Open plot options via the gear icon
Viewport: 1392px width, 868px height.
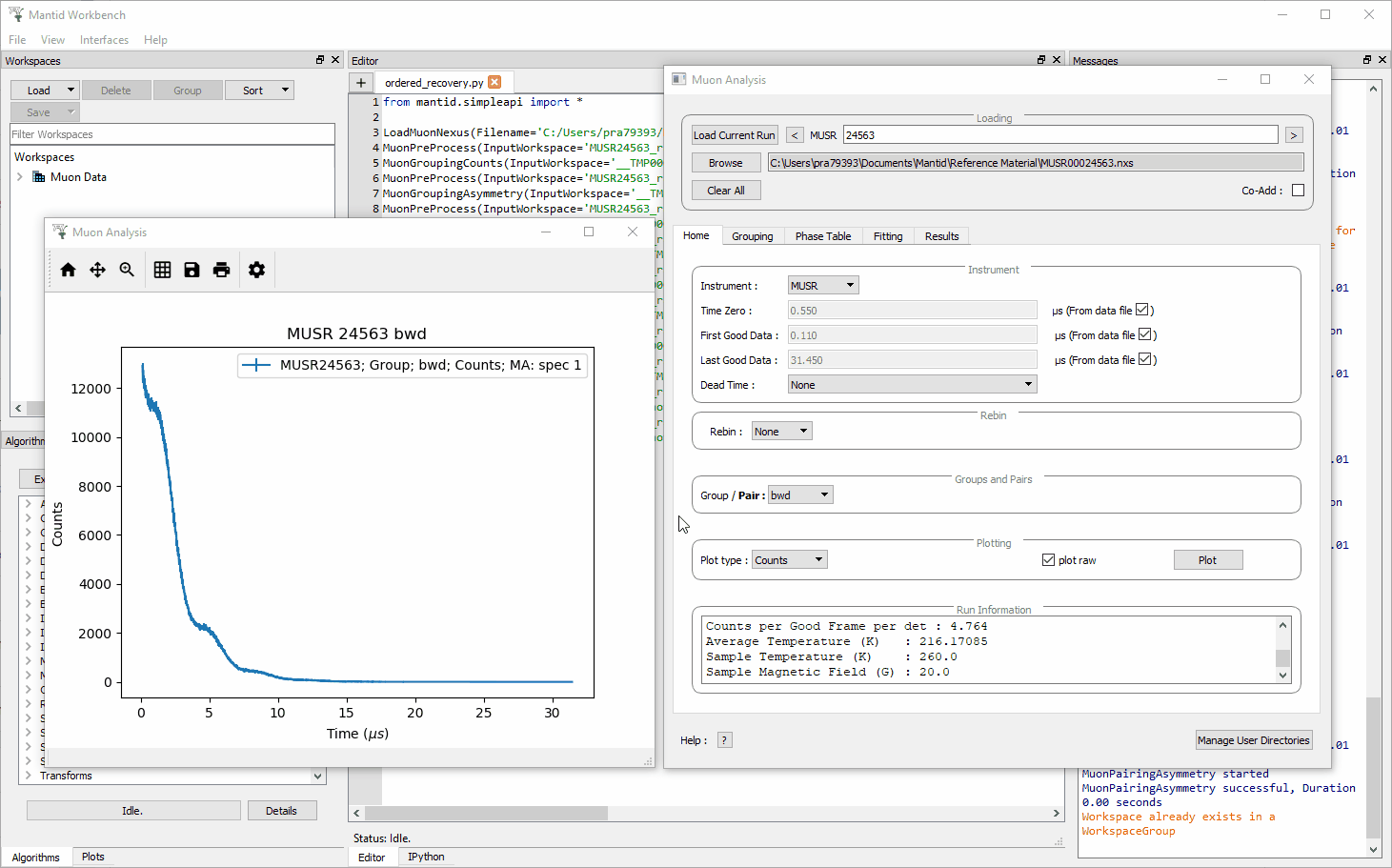click(x=256, y=270)
